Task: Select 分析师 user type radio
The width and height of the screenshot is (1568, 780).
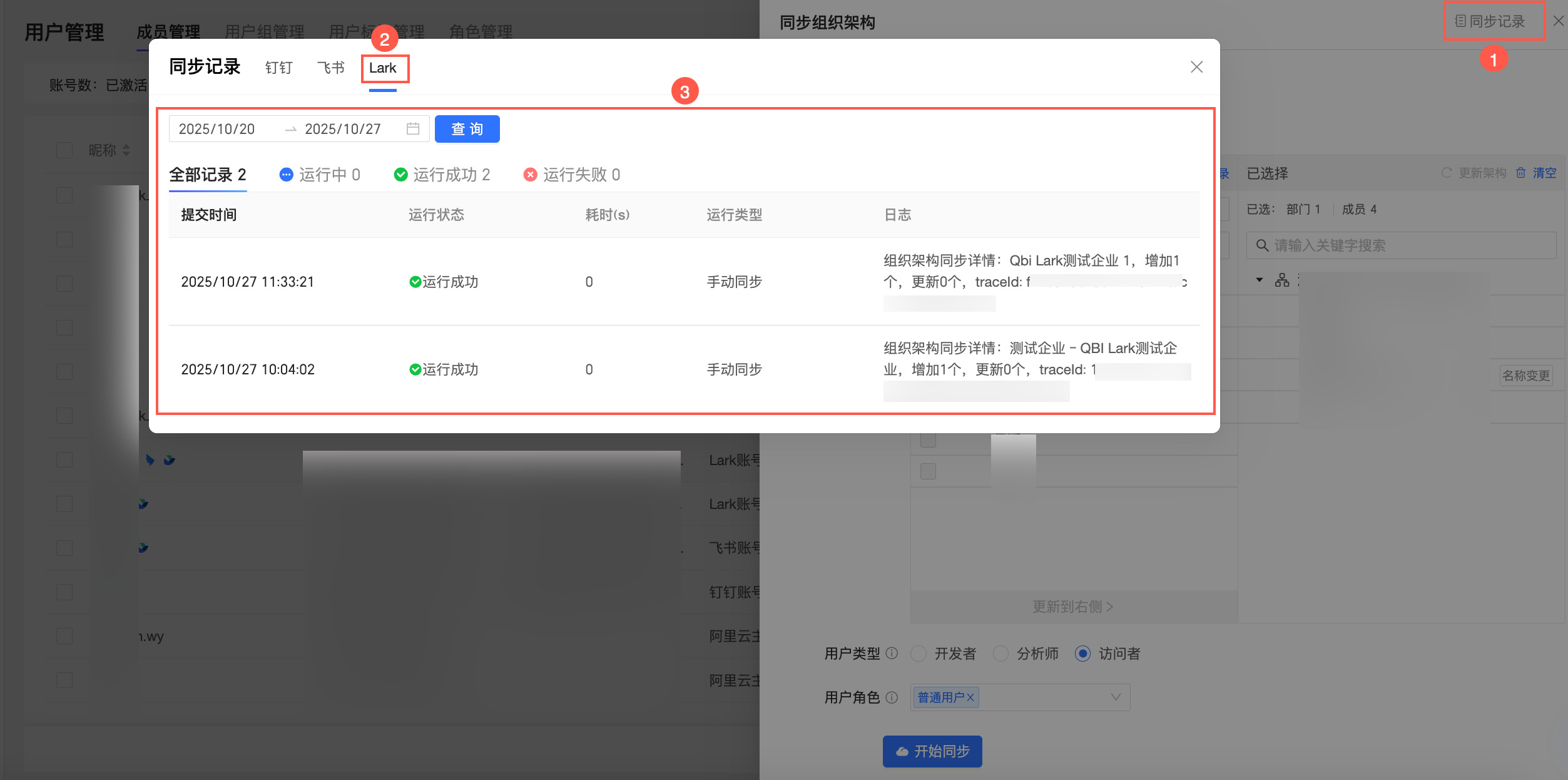Action: coord(1000,654)
